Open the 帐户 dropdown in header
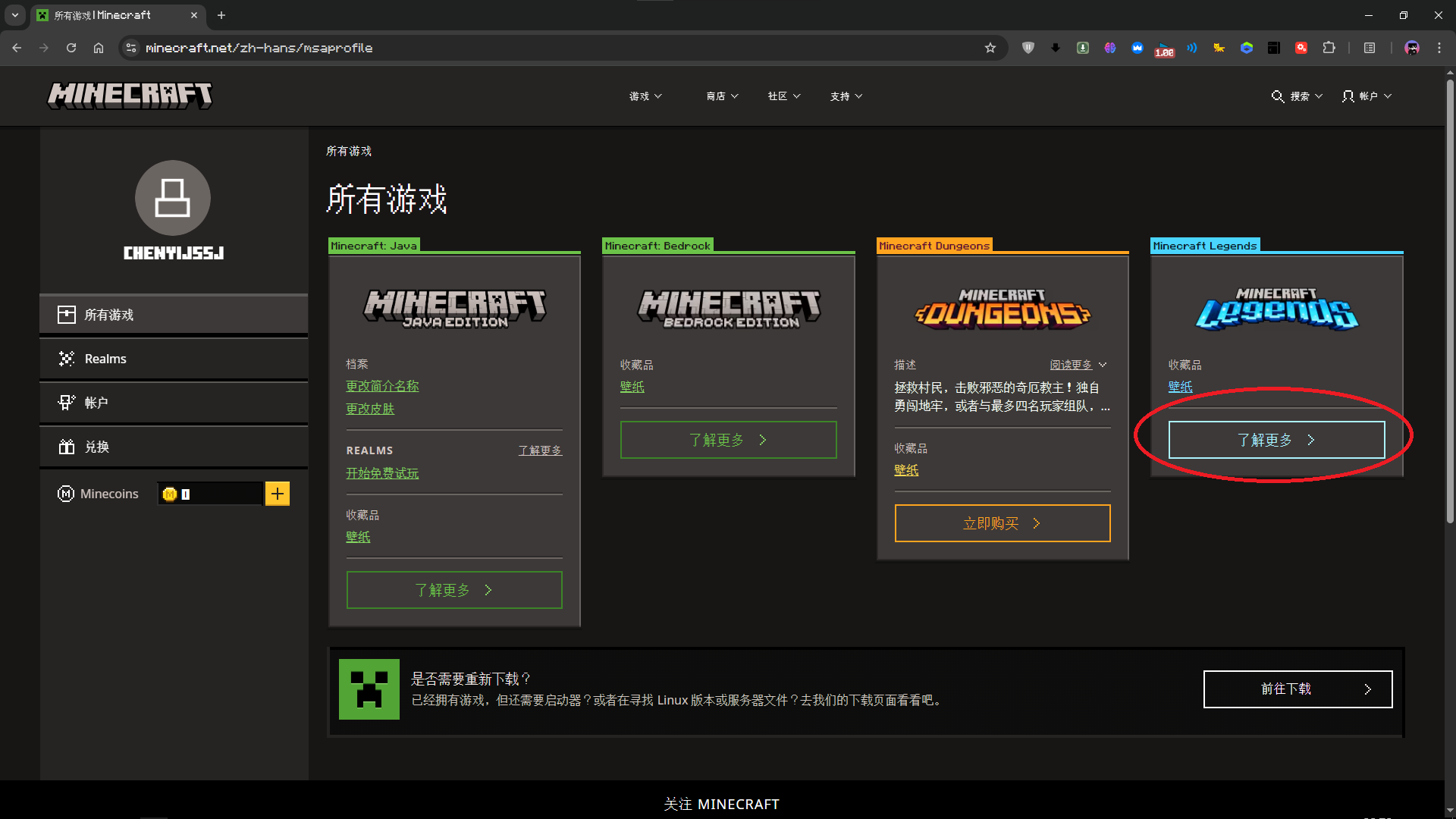 click(x=1367, y=96)
